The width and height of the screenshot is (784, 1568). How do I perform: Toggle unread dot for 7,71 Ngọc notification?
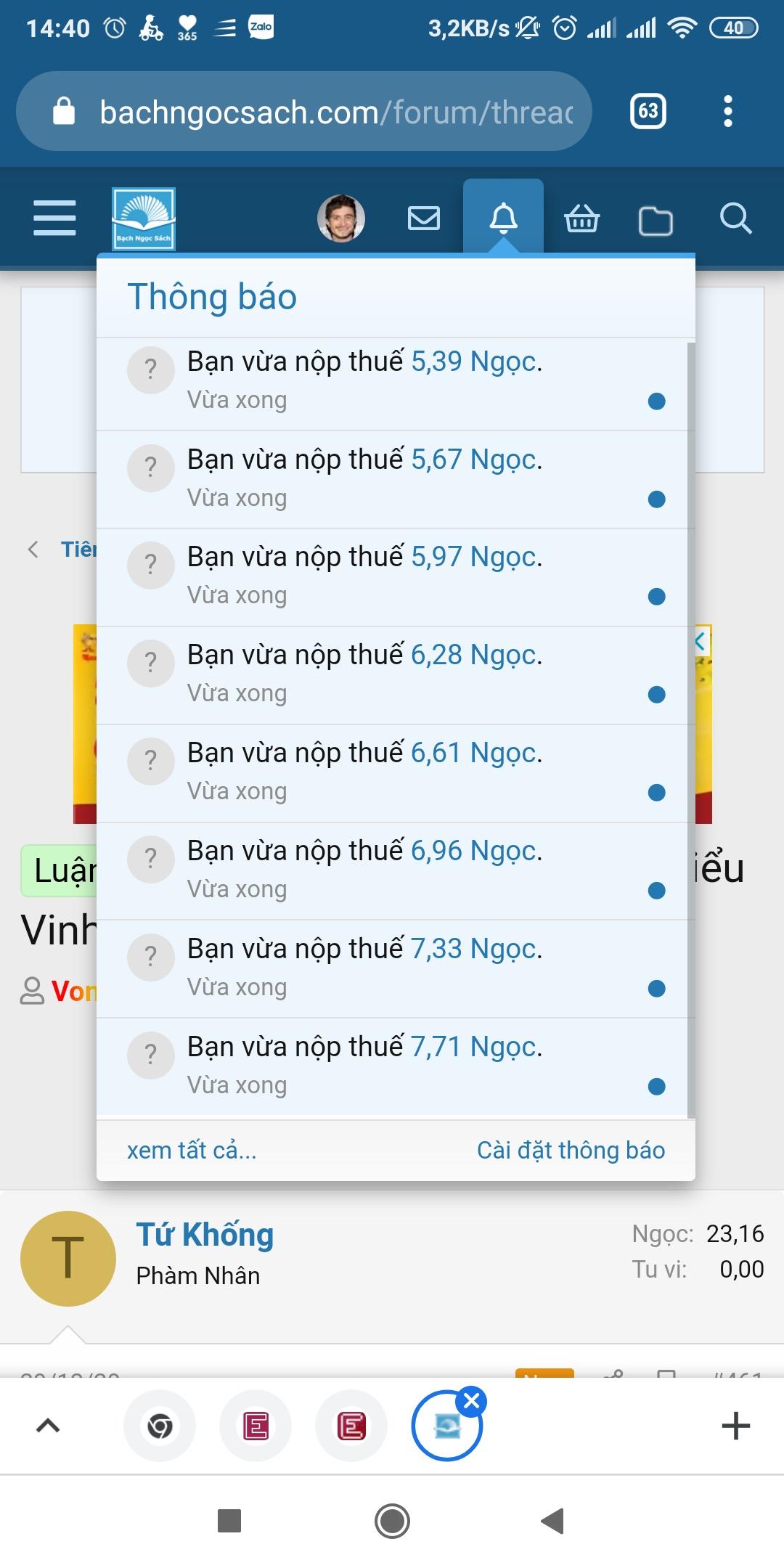point(656,1086)
